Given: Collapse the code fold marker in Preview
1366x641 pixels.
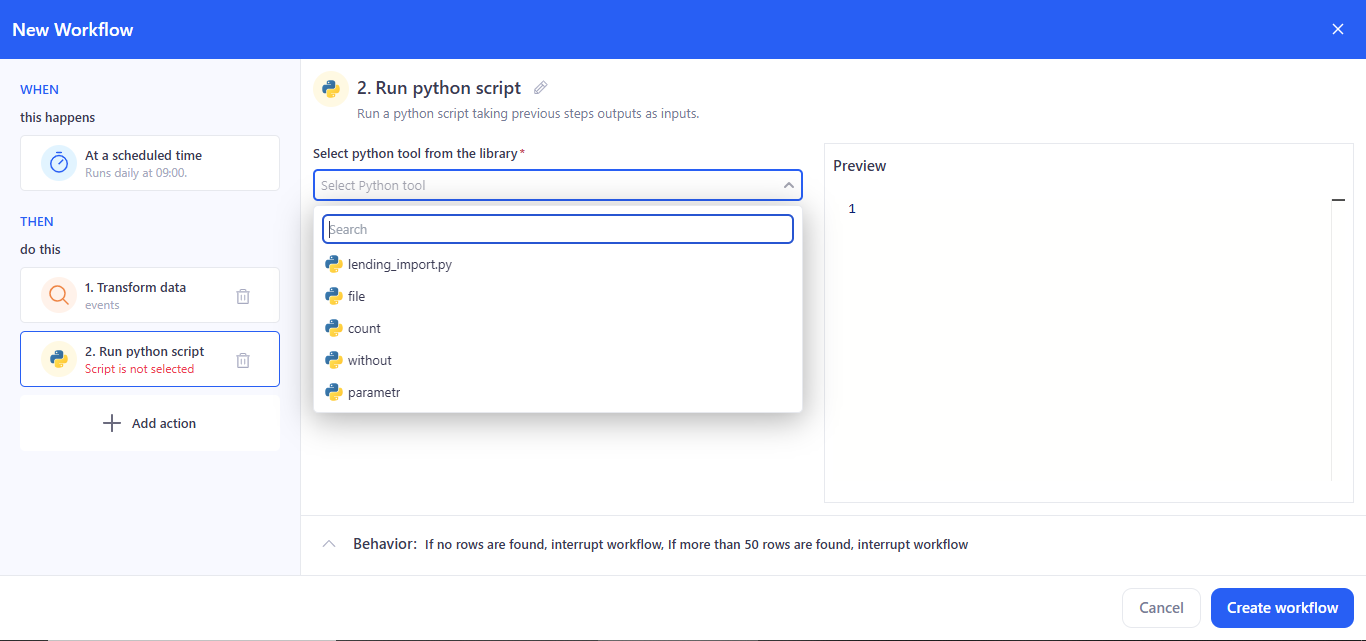Looking at the screenshot, I should [1338, 200].
